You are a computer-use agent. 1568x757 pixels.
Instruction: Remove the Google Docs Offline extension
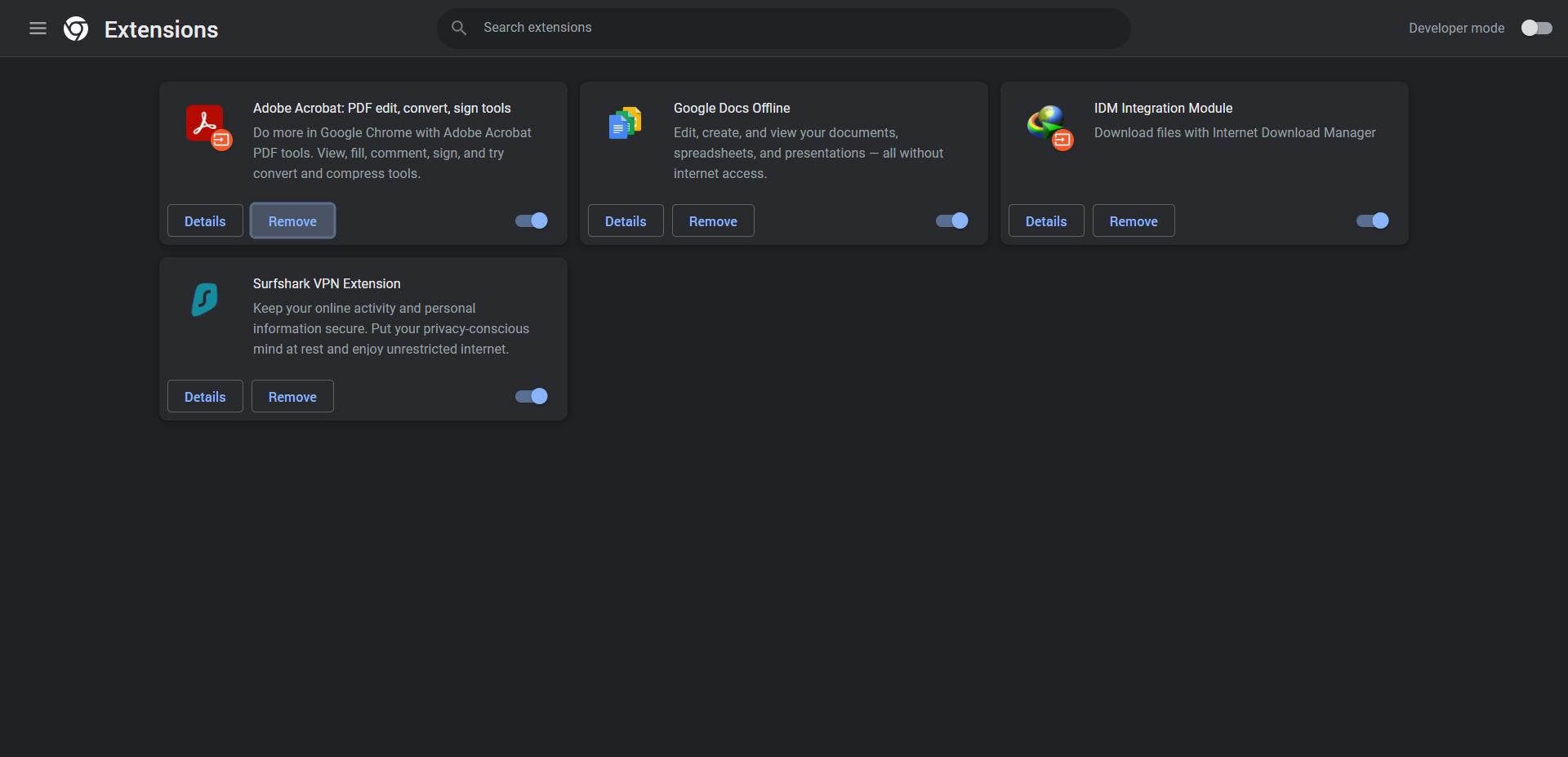pos(712,220)
